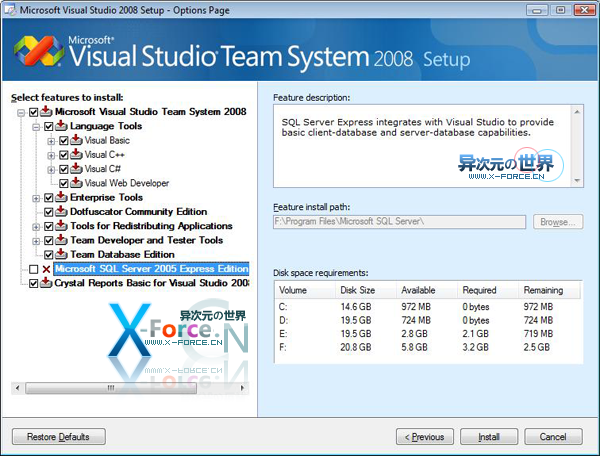Click install icon beside Team Developer and Tester Tools

click(x=61, y=240)
